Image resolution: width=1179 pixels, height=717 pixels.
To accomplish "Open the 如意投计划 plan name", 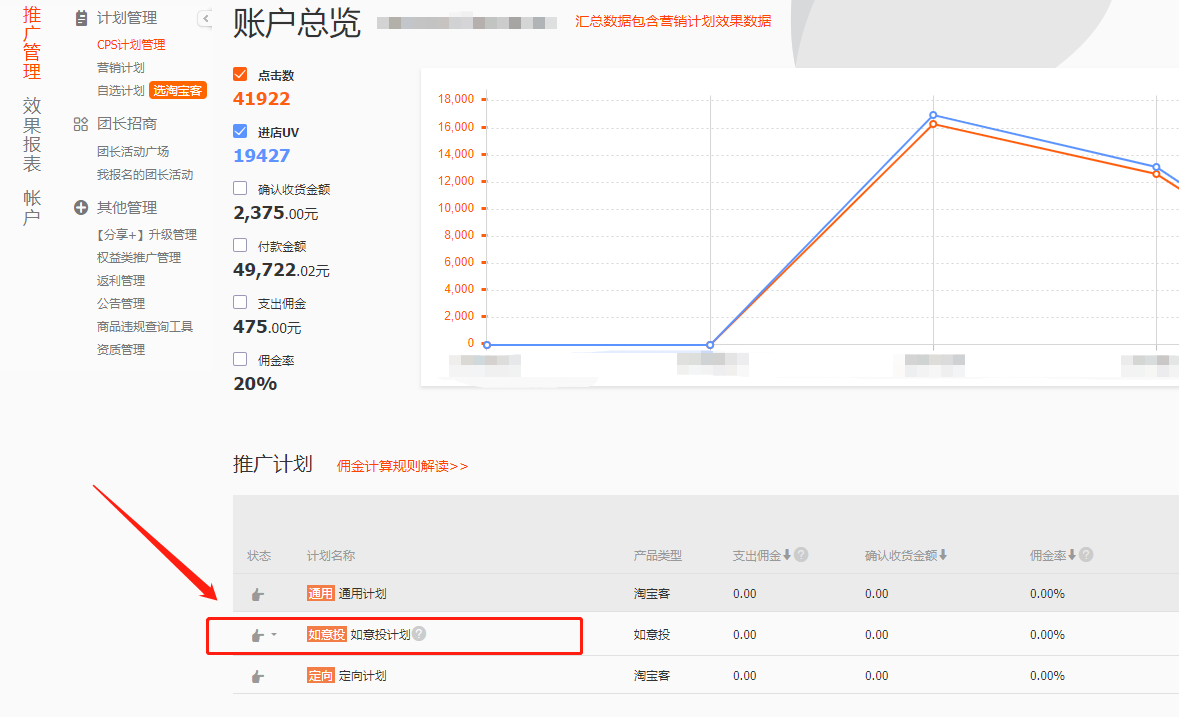I will [380, 634].
